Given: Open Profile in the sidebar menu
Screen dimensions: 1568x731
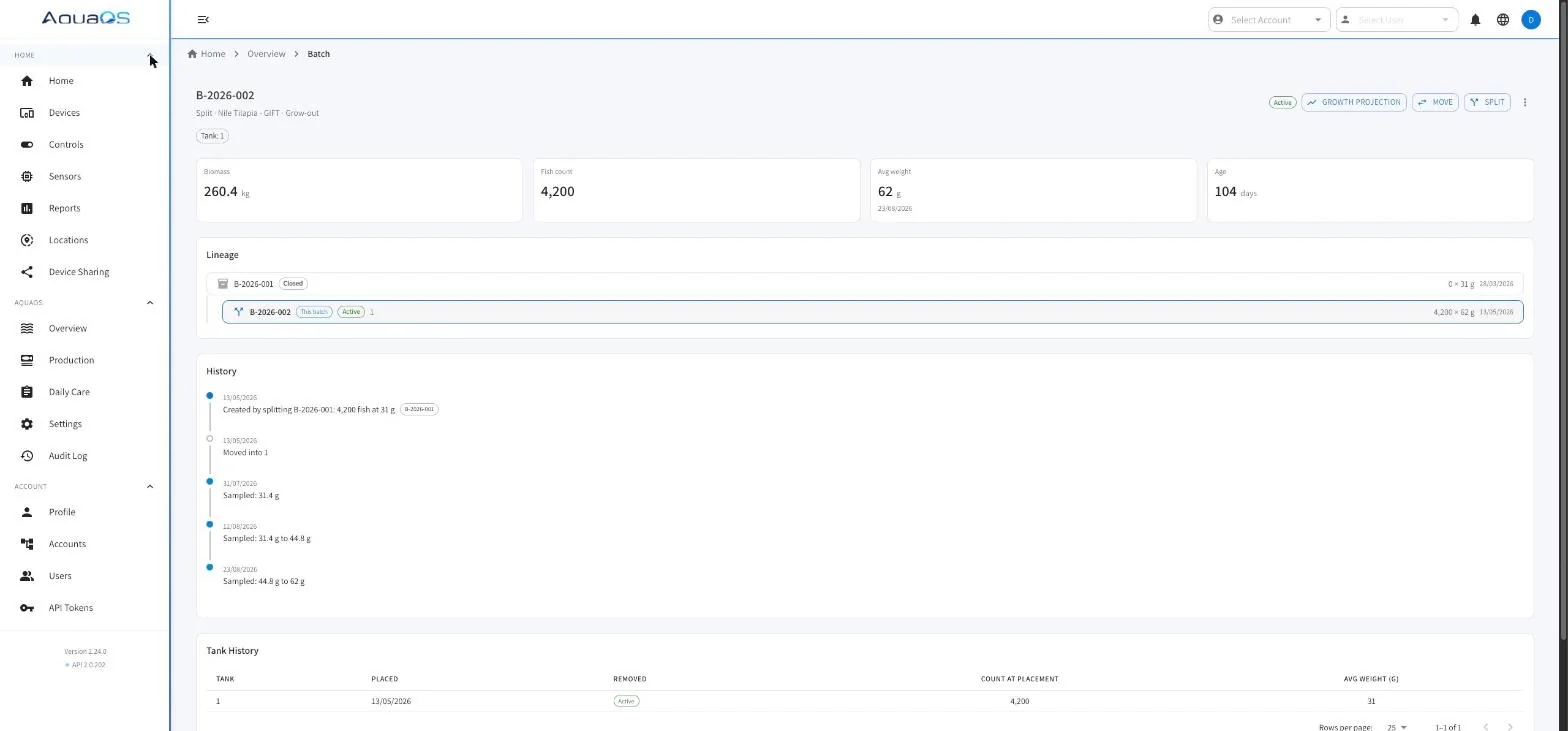Looking at the screenshot, I should click(84, 512).
